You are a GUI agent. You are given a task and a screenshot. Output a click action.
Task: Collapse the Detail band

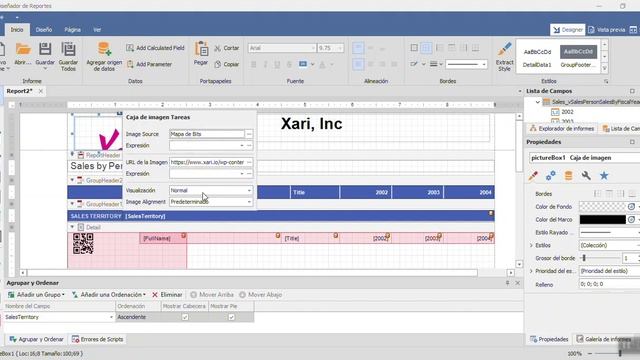[x=72, y=227]
